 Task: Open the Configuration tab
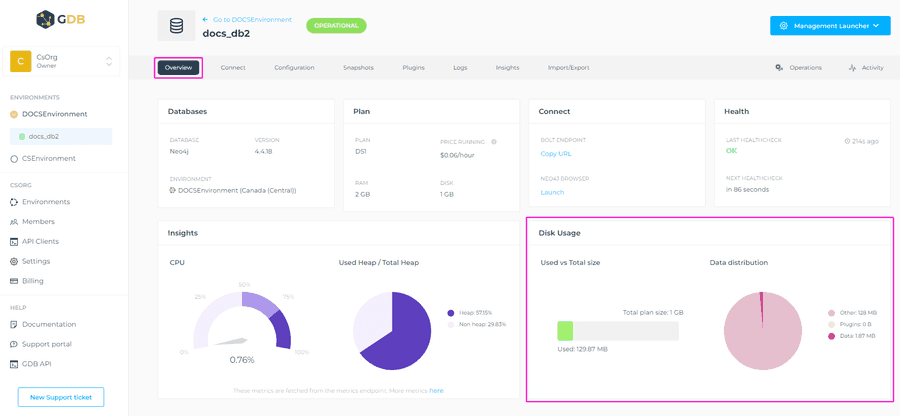pyautogui.click(x=294, y=68)
